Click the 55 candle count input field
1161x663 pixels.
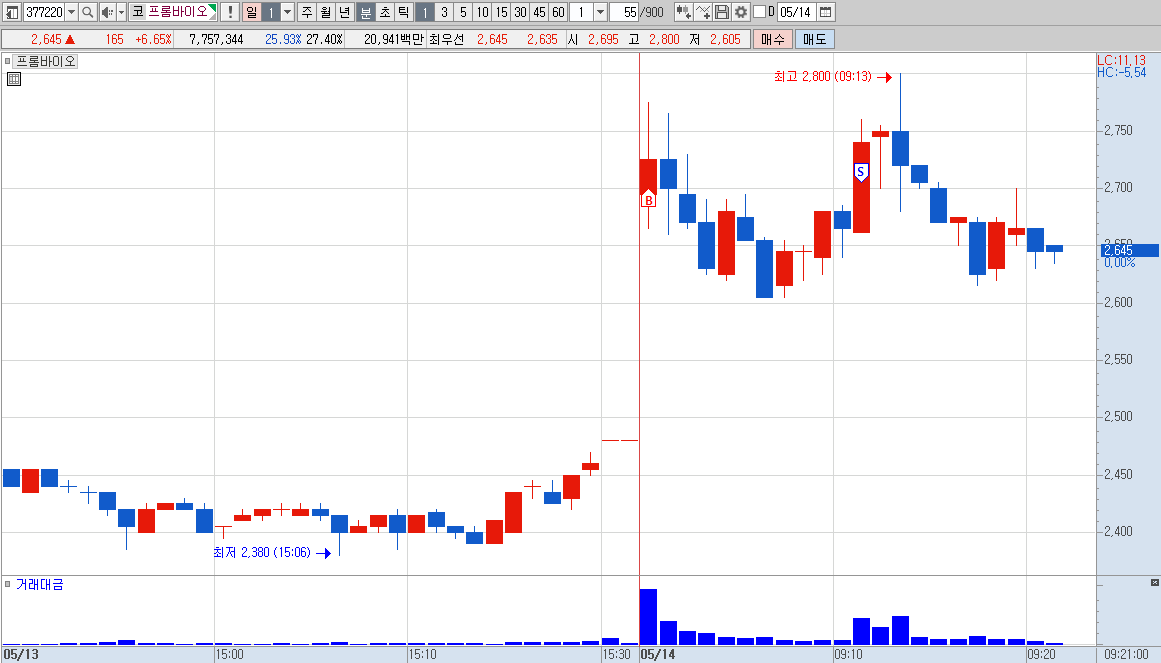tap(624, 12)
